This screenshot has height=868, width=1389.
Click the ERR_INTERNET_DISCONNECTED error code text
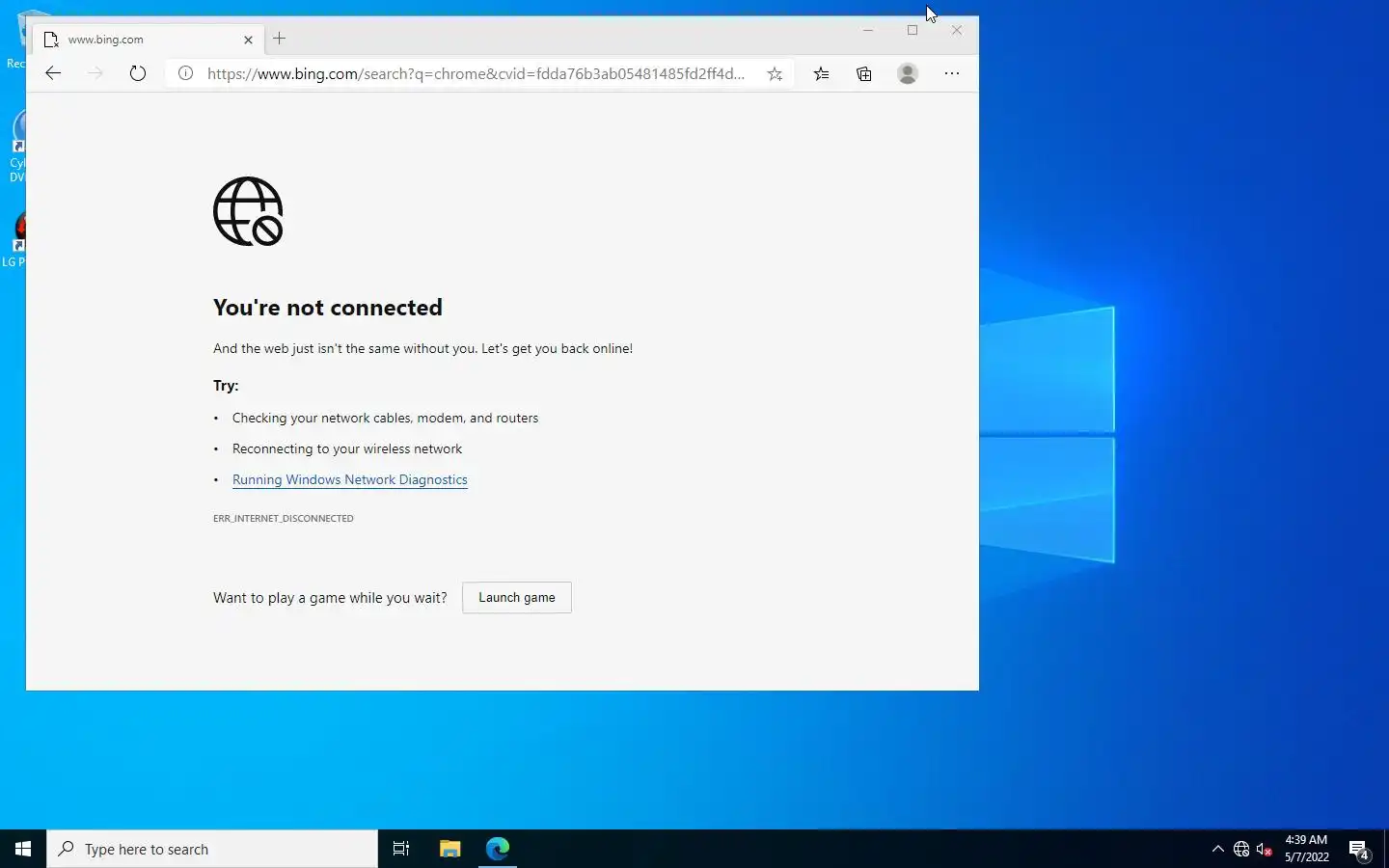point(284,519)
